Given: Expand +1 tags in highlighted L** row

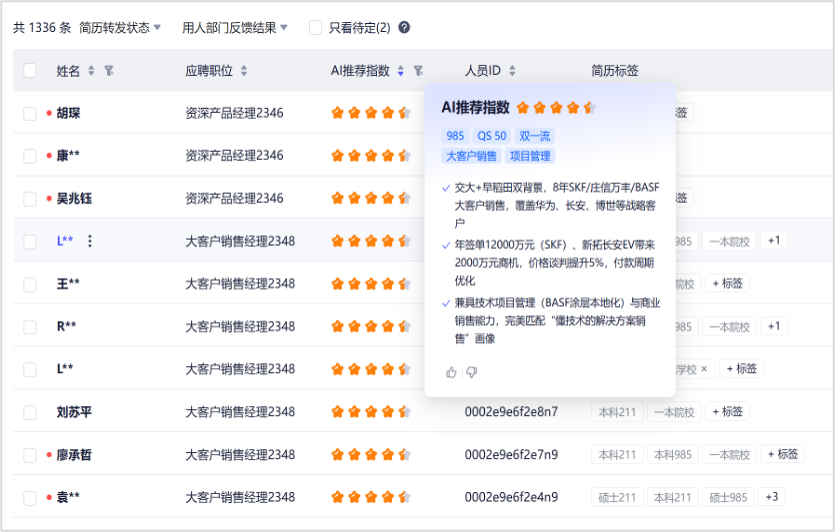Looking at the screenshot, I should 774,240.
